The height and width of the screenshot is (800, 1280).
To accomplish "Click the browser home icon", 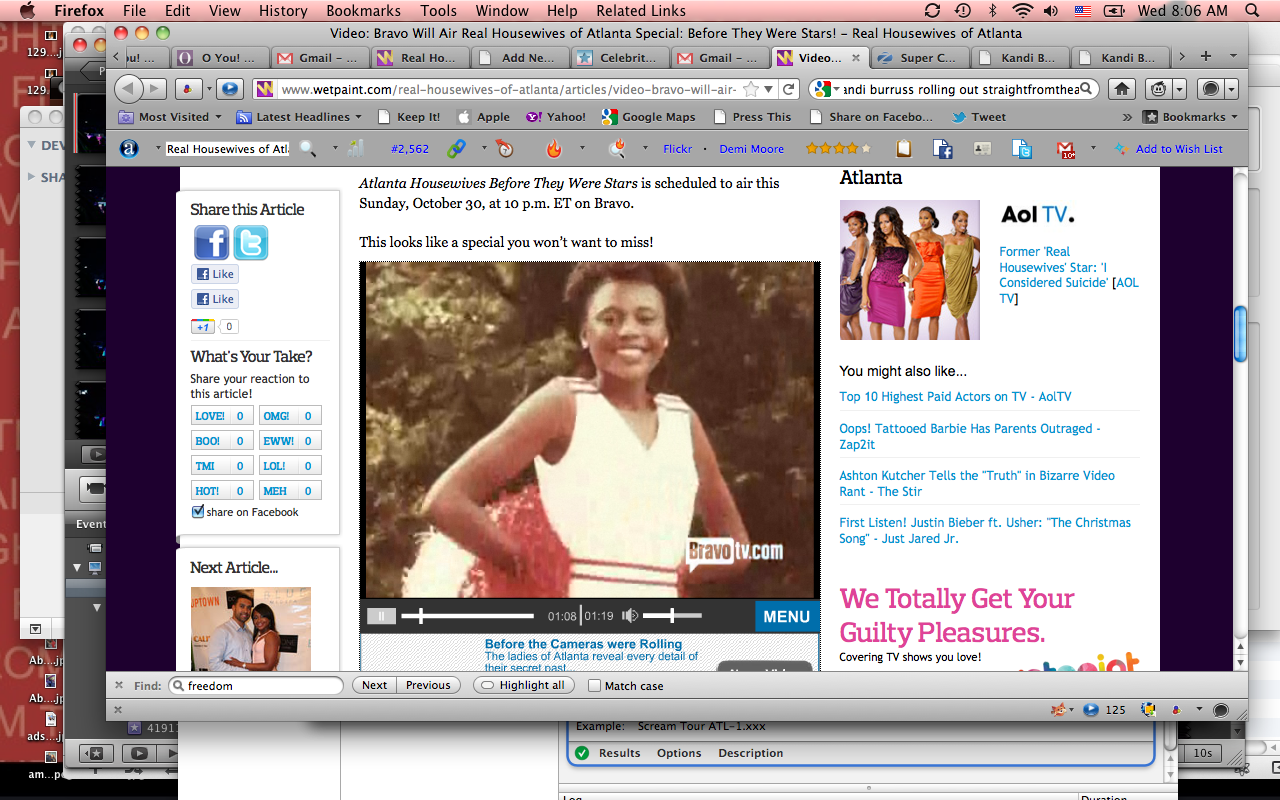I will 1122,89.
